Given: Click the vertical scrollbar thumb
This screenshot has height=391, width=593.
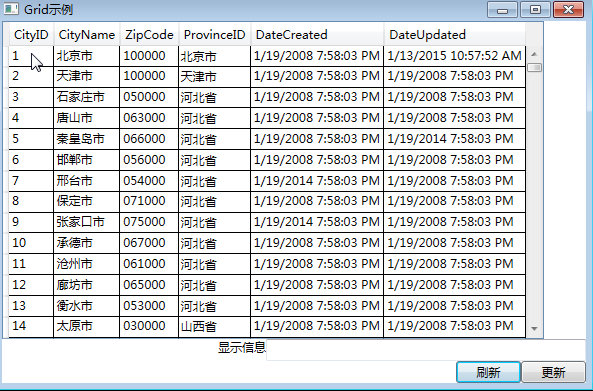Looking at the screenshot, I should [x=534, y=68].
